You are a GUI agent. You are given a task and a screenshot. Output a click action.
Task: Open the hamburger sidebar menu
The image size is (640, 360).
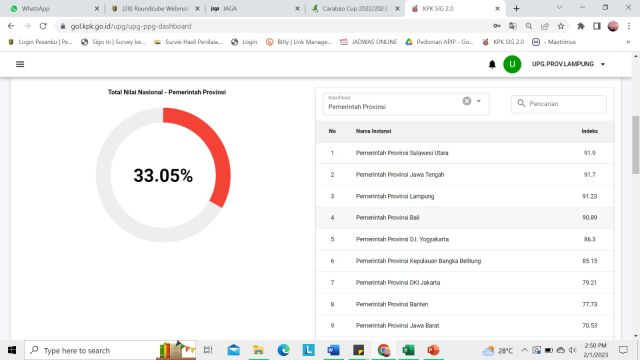click(x=20, y=64)
